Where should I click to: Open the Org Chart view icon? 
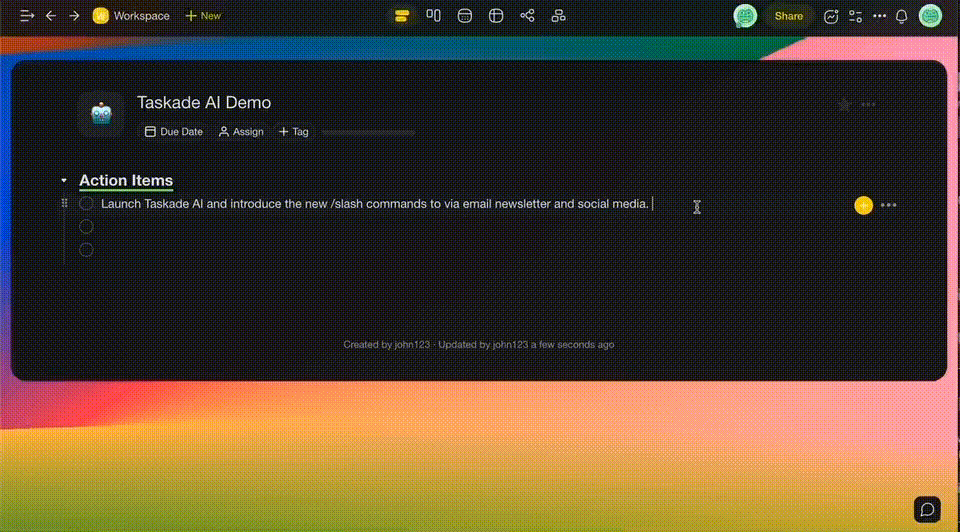pyautogui.click(x=559, y=16)
